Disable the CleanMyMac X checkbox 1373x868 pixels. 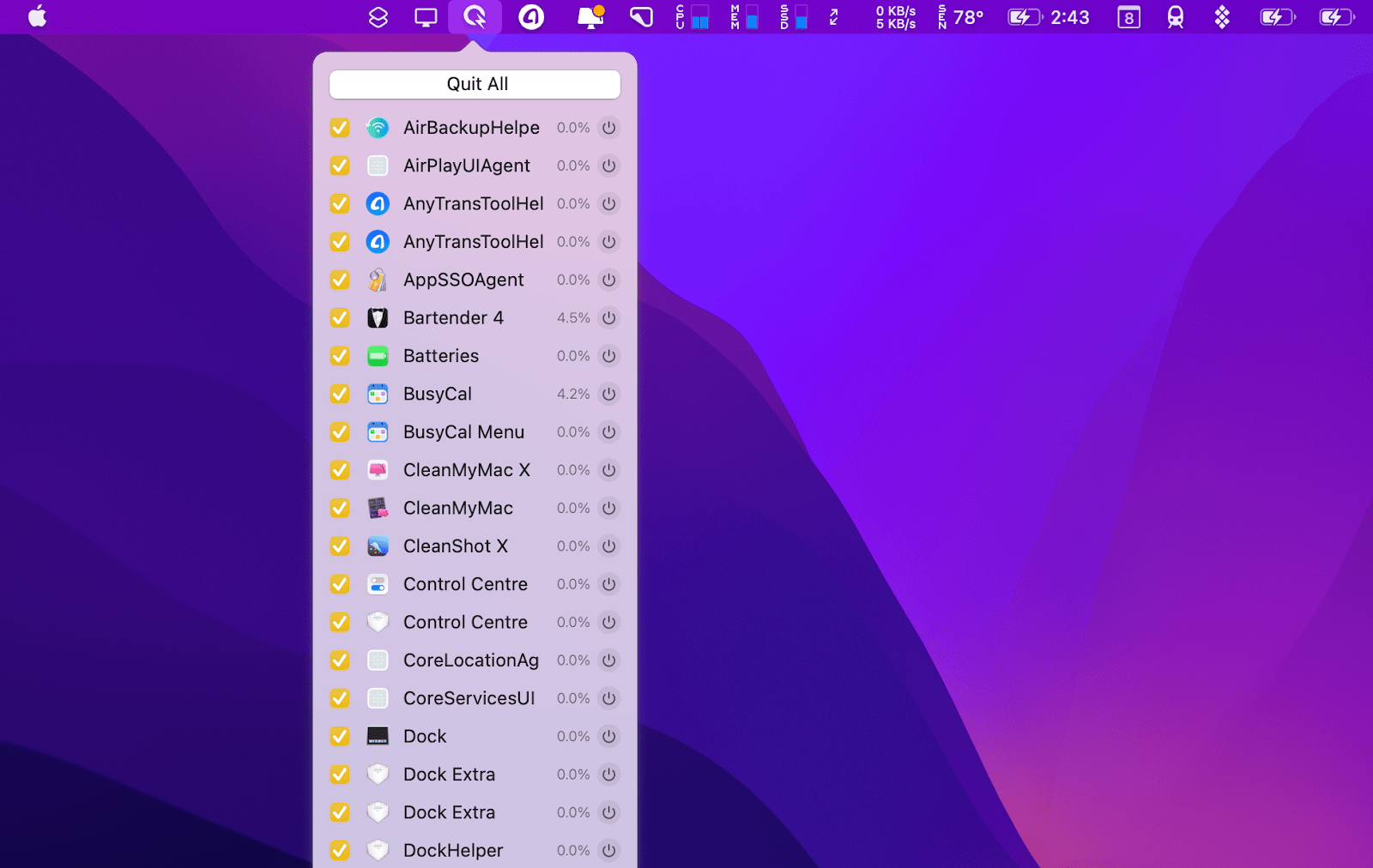[x=340, y=470]
